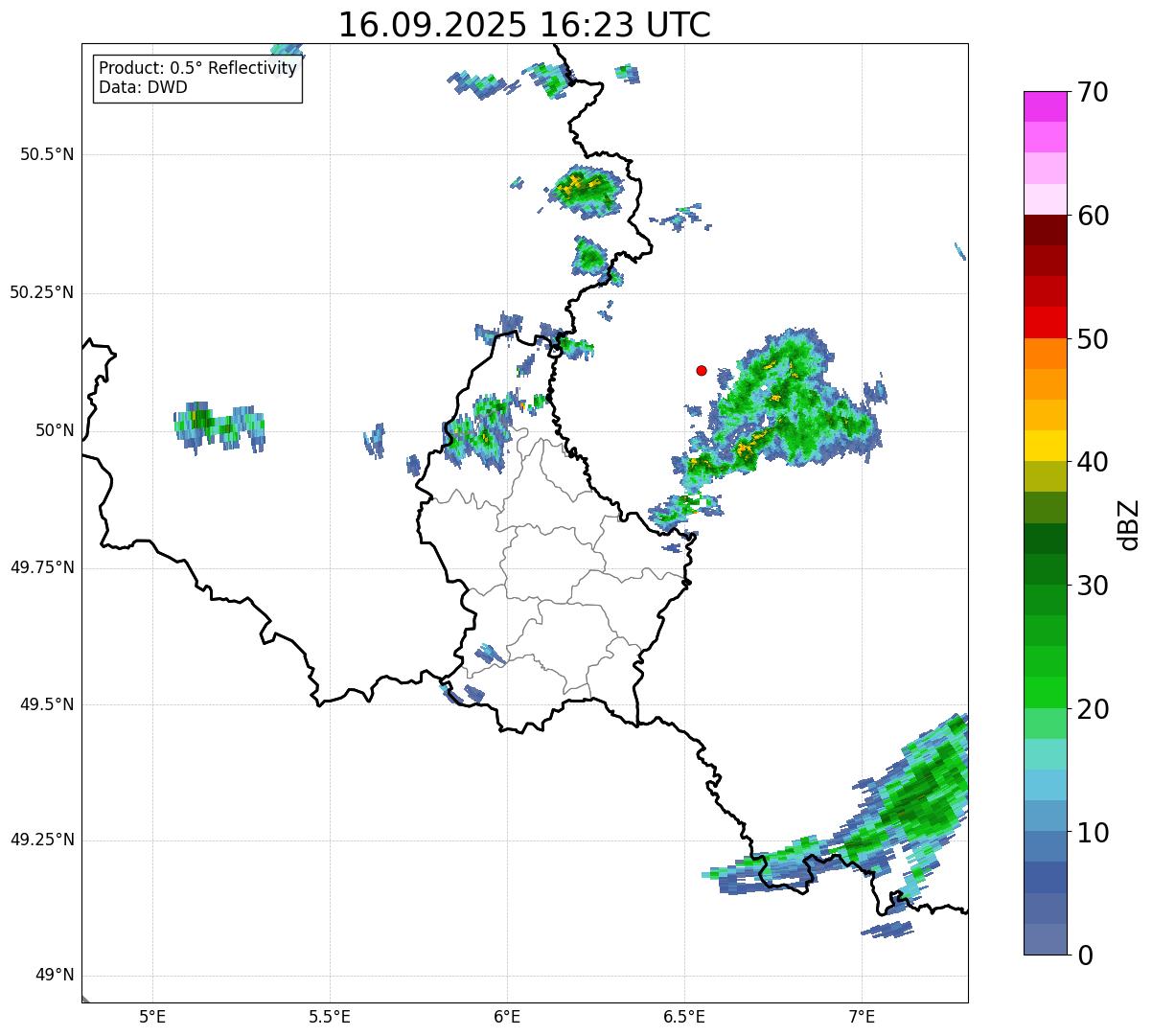Click the bright red swatch just above 50
This screenshot has height=1036, width=1152.
pyautogui.click(x=1050, y=322)
